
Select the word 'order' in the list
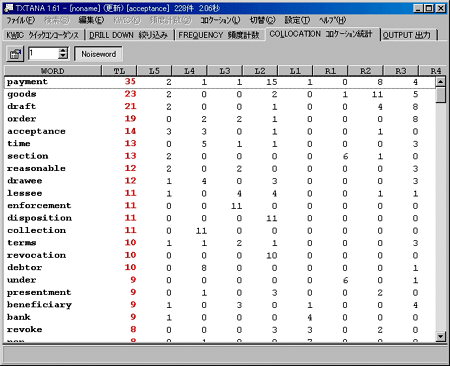click(x=22, y=119)
